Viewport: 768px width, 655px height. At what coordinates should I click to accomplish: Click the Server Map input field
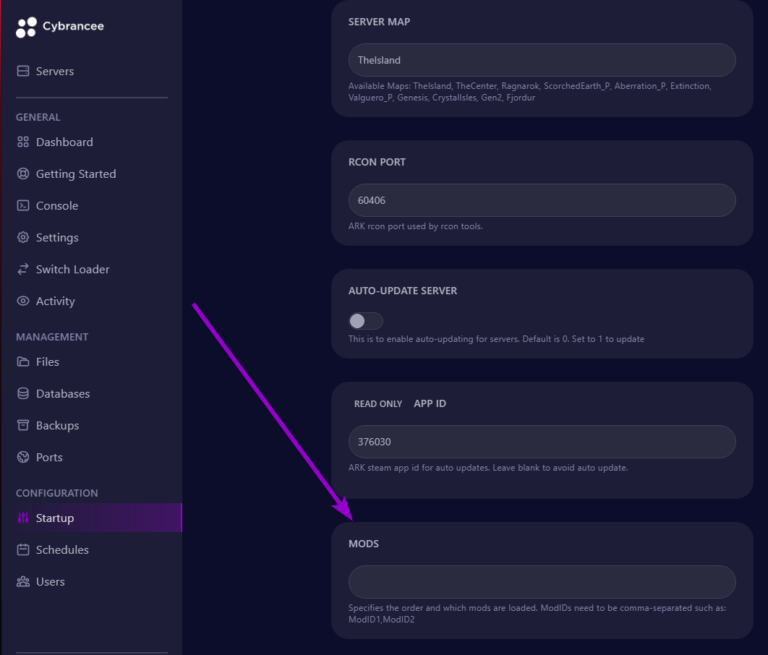coord(542,60)
